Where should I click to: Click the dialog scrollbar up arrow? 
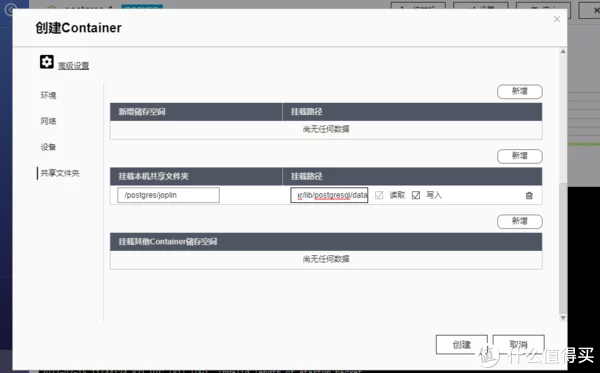click(563, 51)
